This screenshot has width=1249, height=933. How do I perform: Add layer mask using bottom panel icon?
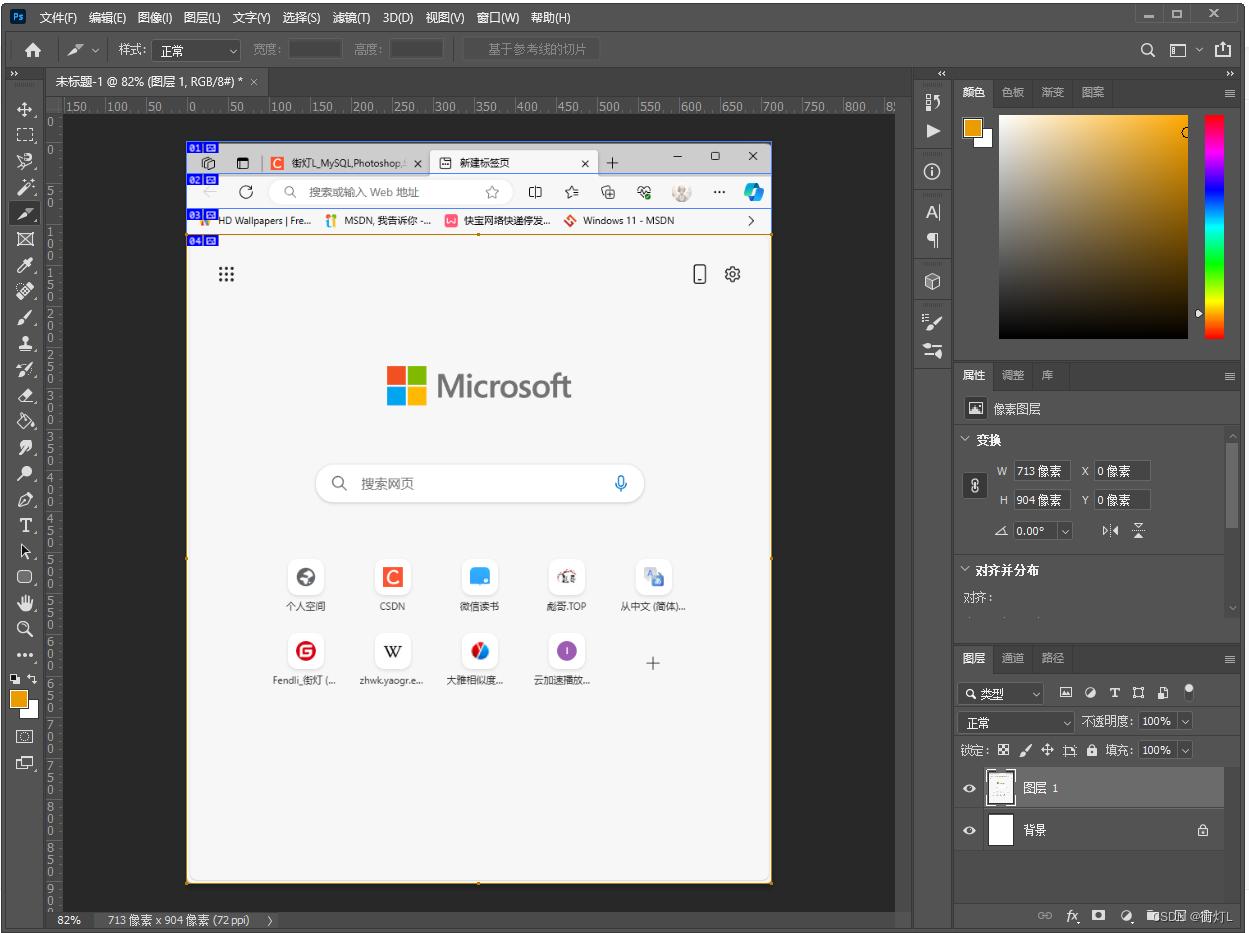tap(1099, 915)
